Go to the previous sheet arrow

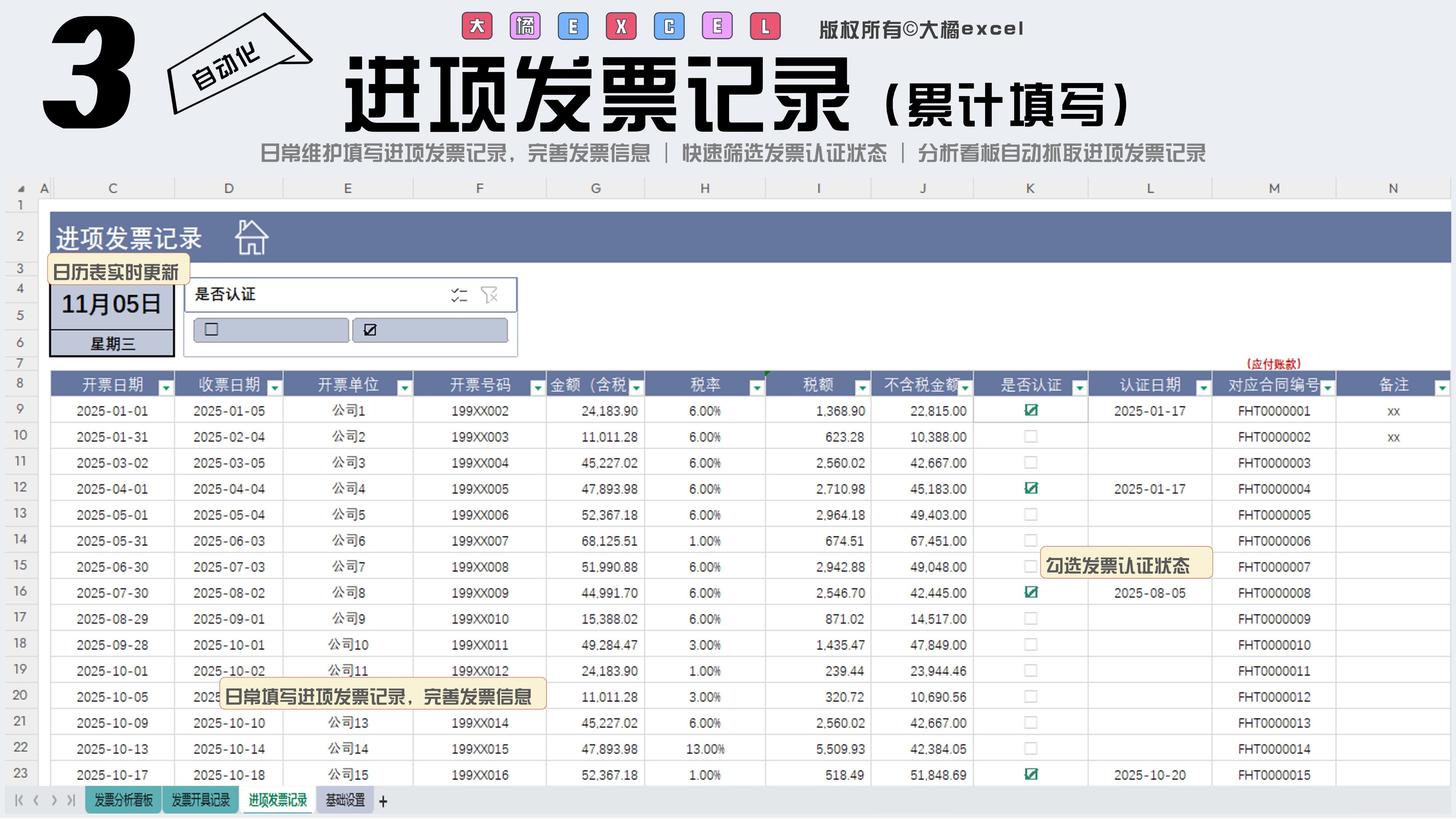point(36,800)
